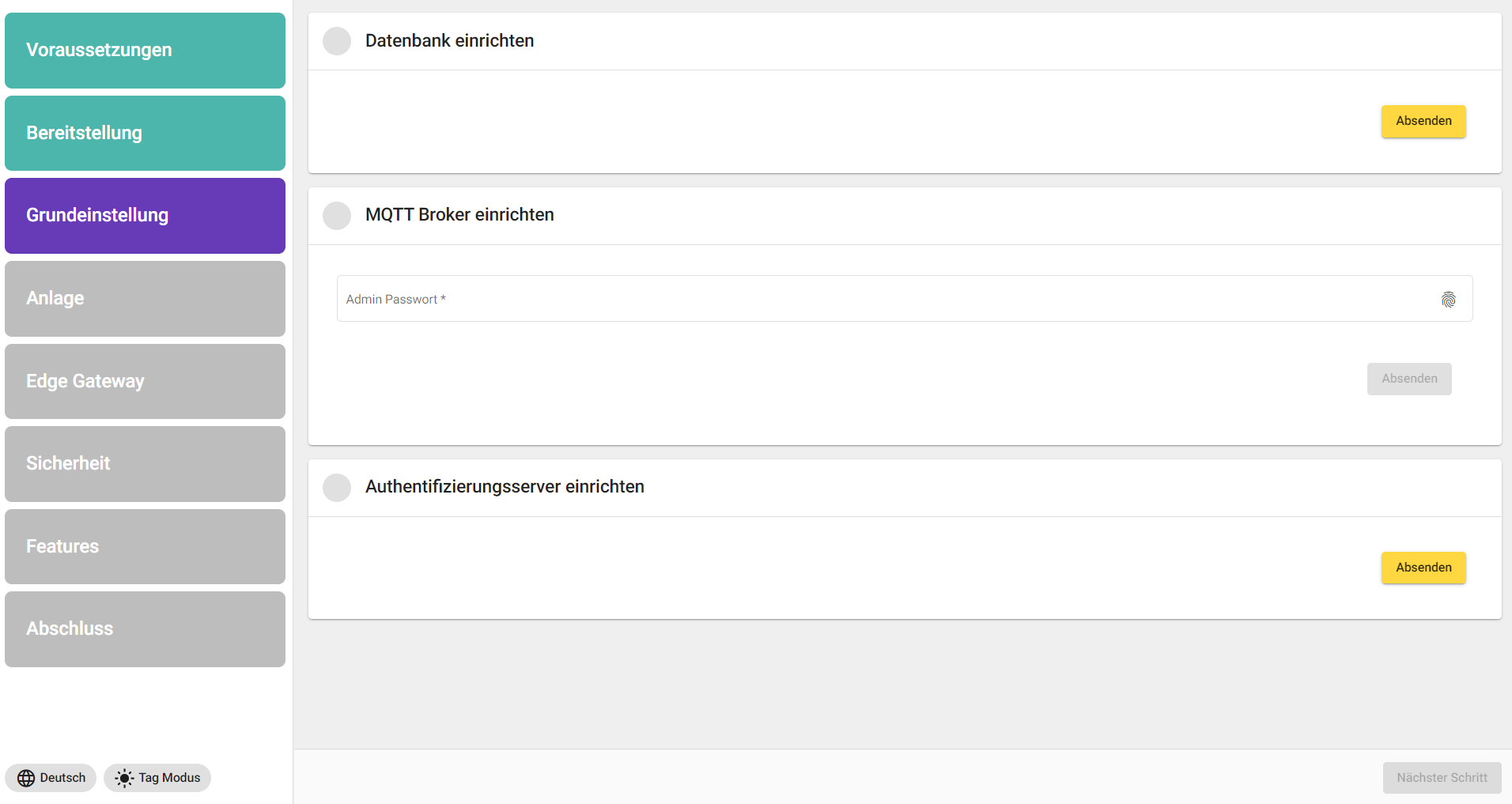Click status circle beside Authentifizierungsserver einrichten

(x=337, y=487)
